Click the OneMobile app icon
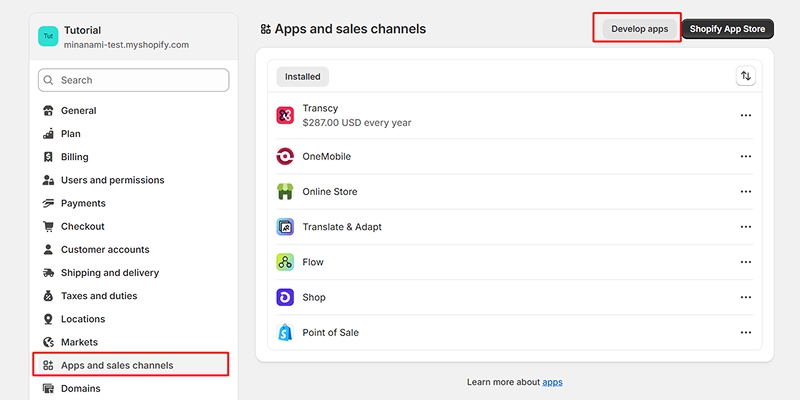This screenshot has height=400, width=800. point(285,157)
